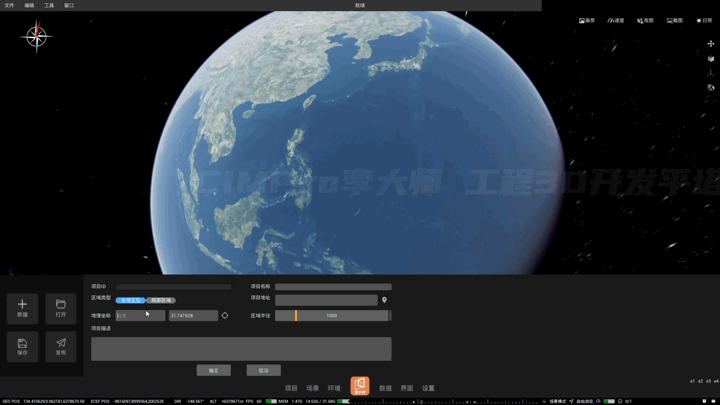Click the 确定 confirm button

tap(214, 371)
